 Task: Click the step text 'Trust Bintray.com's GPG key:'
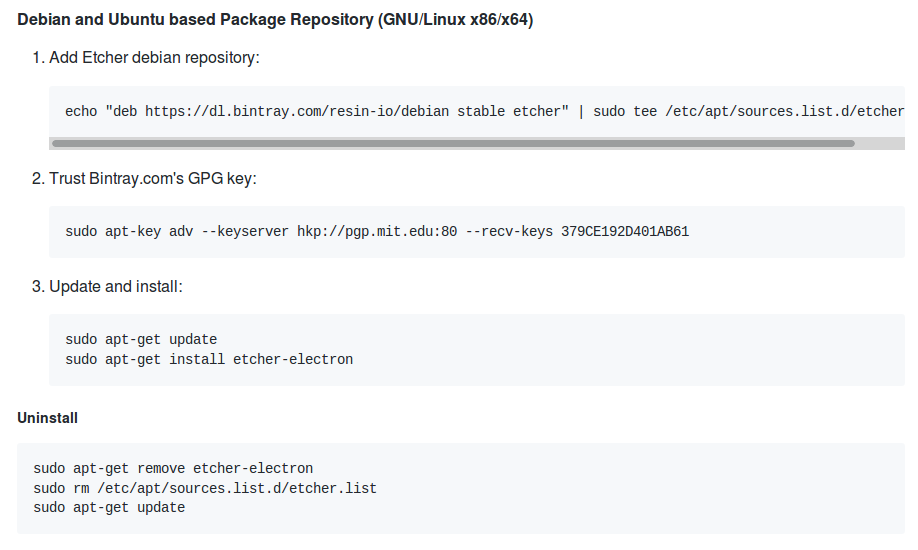(x=153, y=178)
